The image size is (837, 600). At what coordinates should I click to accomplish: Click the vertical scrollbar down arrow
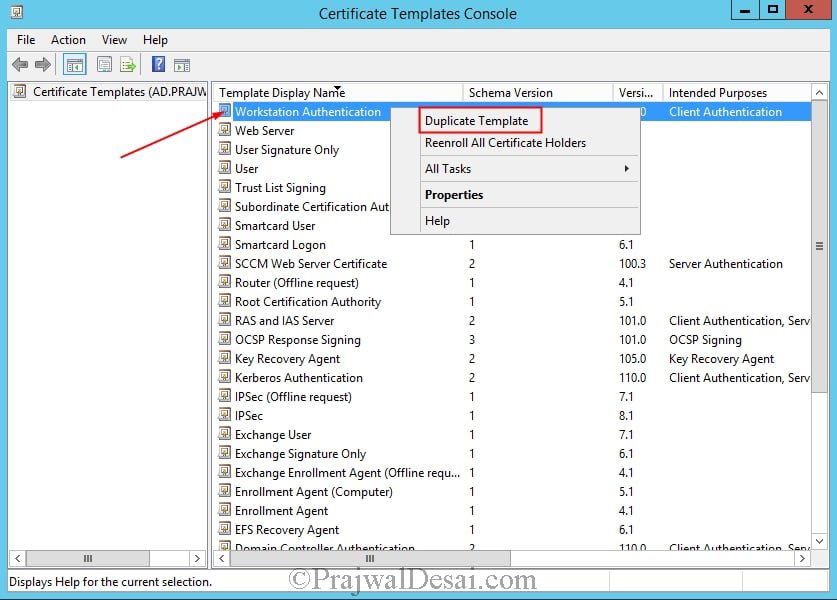819,541
